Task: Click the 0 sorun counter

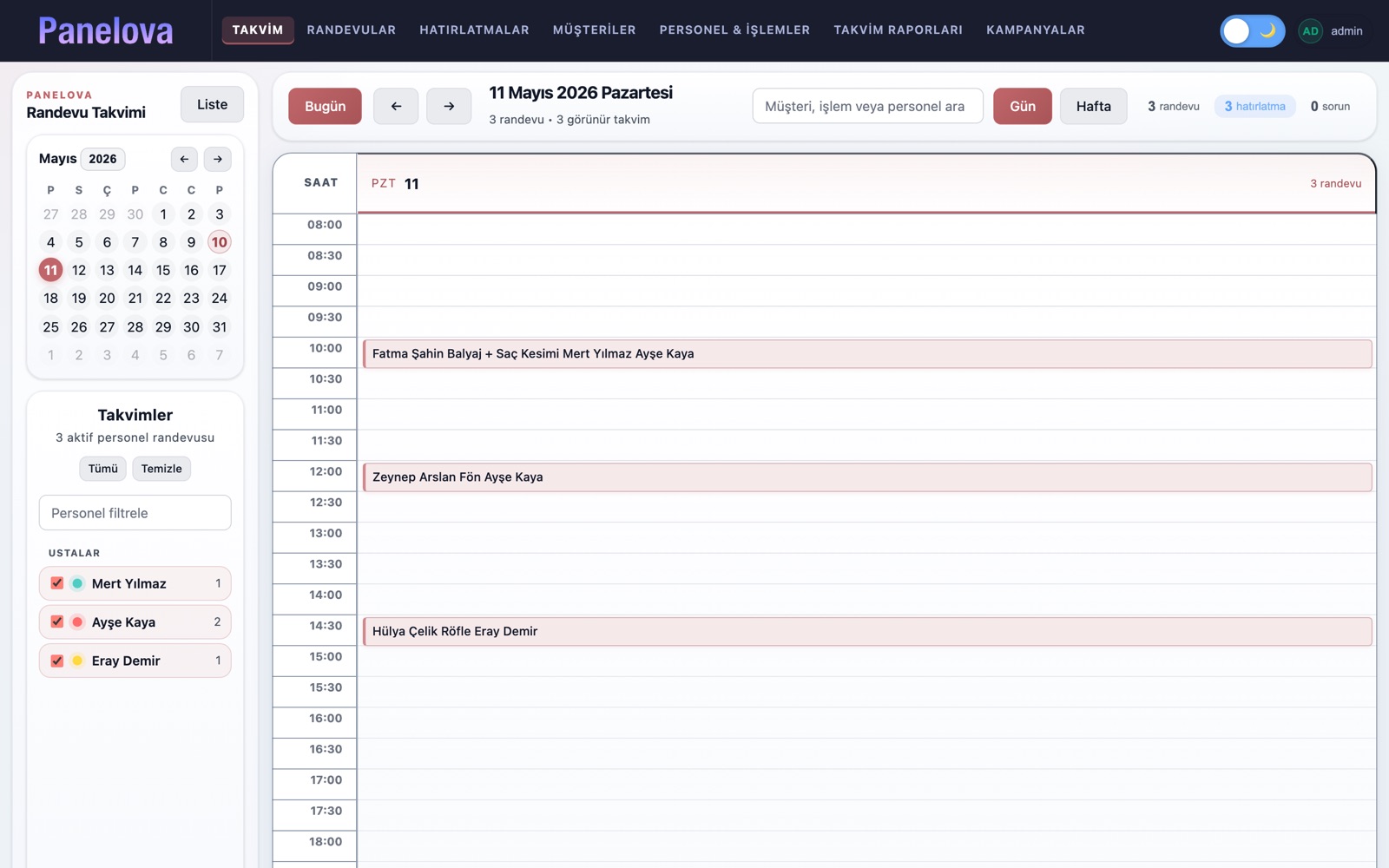Action: [1330, 106]
